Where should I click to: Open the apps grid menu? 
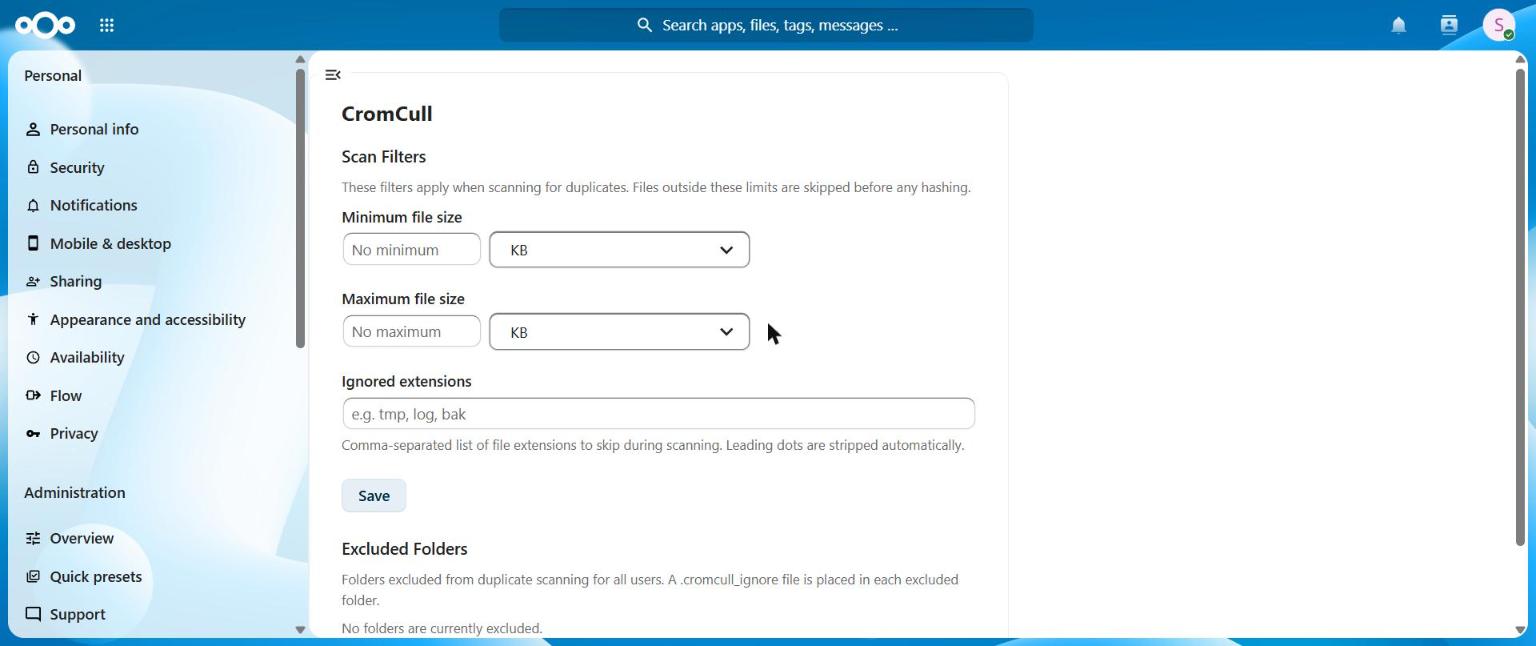(107, 25)
